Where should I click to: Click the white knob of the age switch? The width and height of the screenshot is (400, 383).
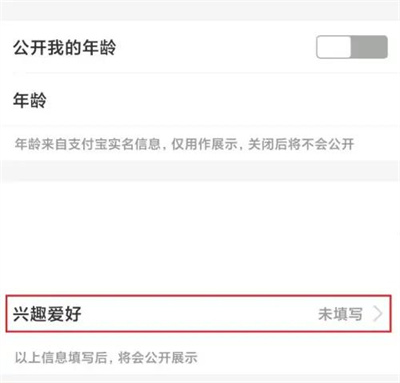[334, 47]
